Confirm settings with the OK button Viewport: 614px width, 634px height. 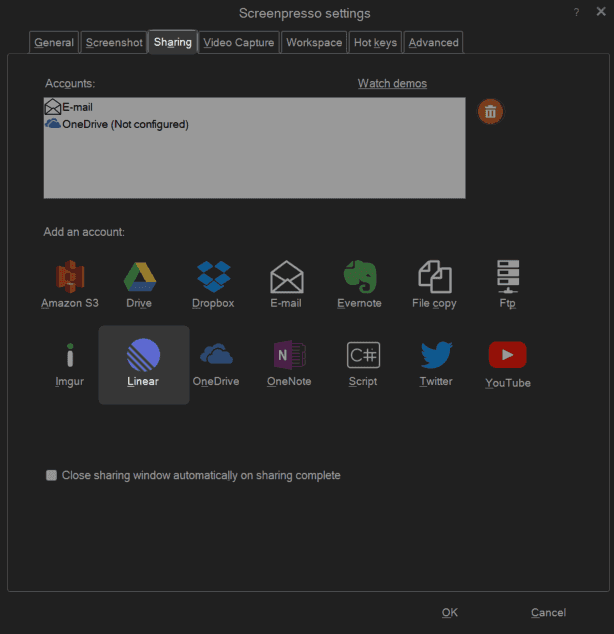click(450, 612)
